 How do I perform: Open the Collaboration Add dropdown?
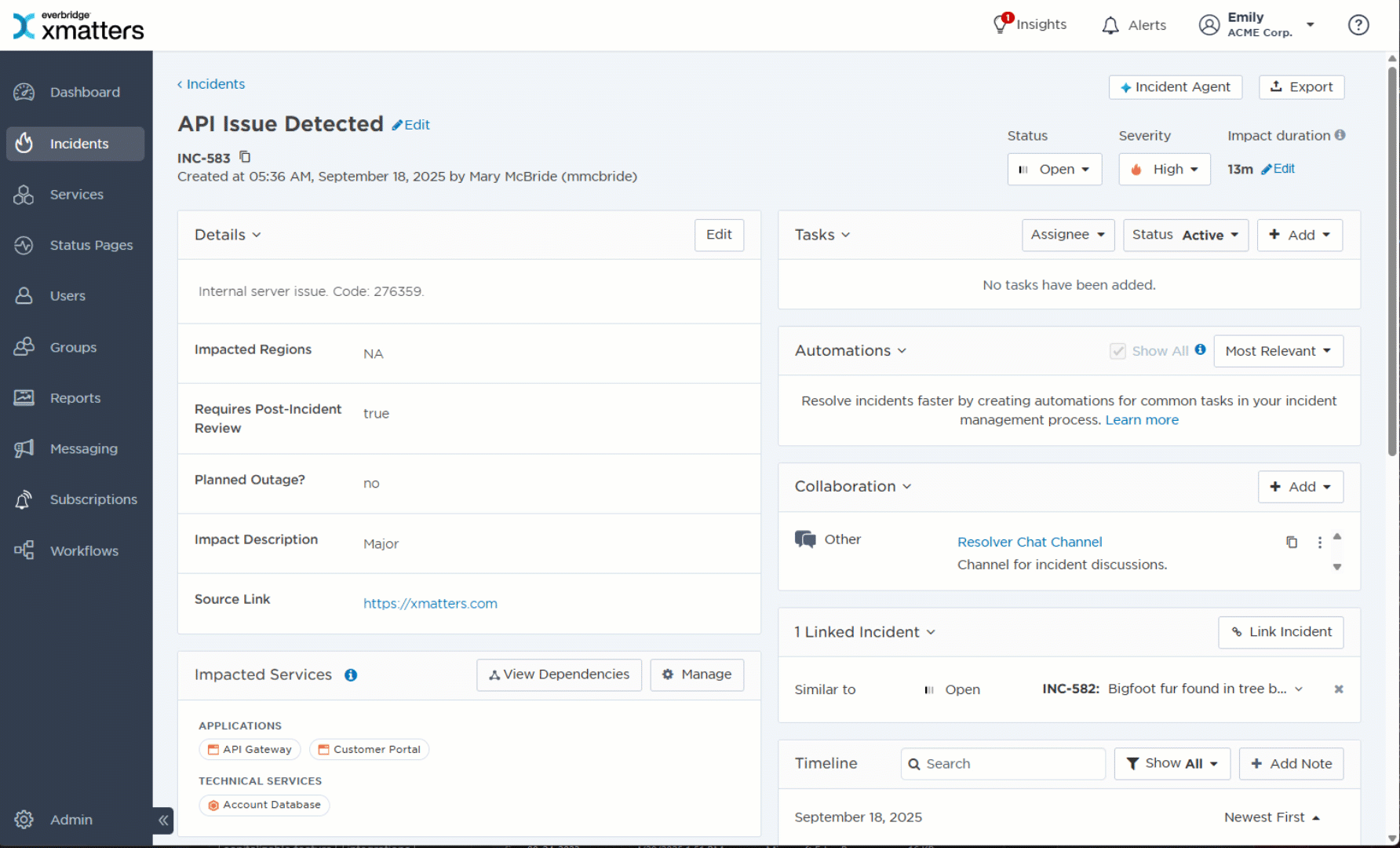point(1300,487)
